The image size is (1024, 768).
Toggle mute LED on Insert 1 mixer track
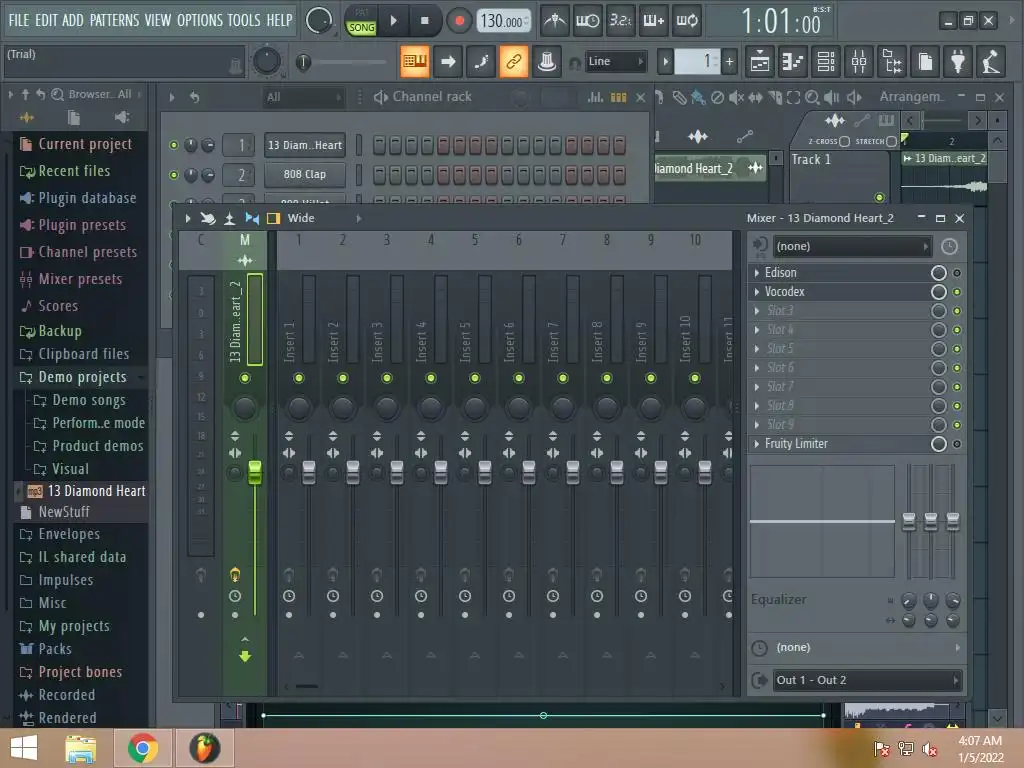(x=298, y=378)
